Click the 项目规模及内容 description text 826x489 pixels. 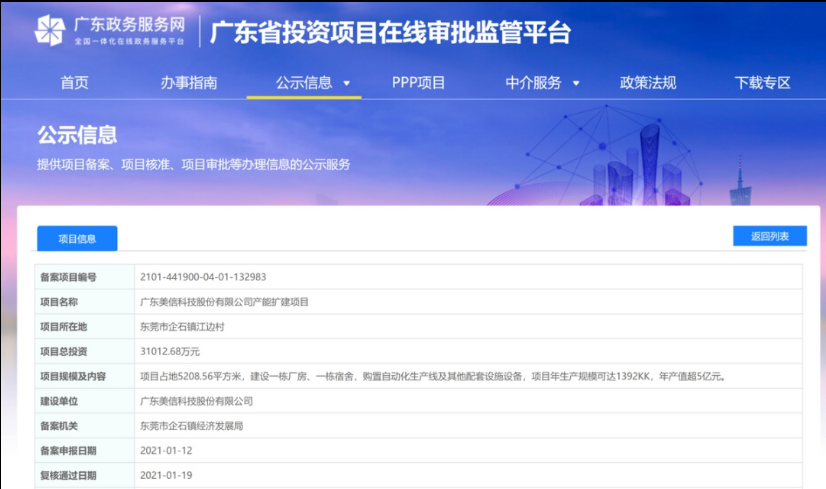click(431, 377)
